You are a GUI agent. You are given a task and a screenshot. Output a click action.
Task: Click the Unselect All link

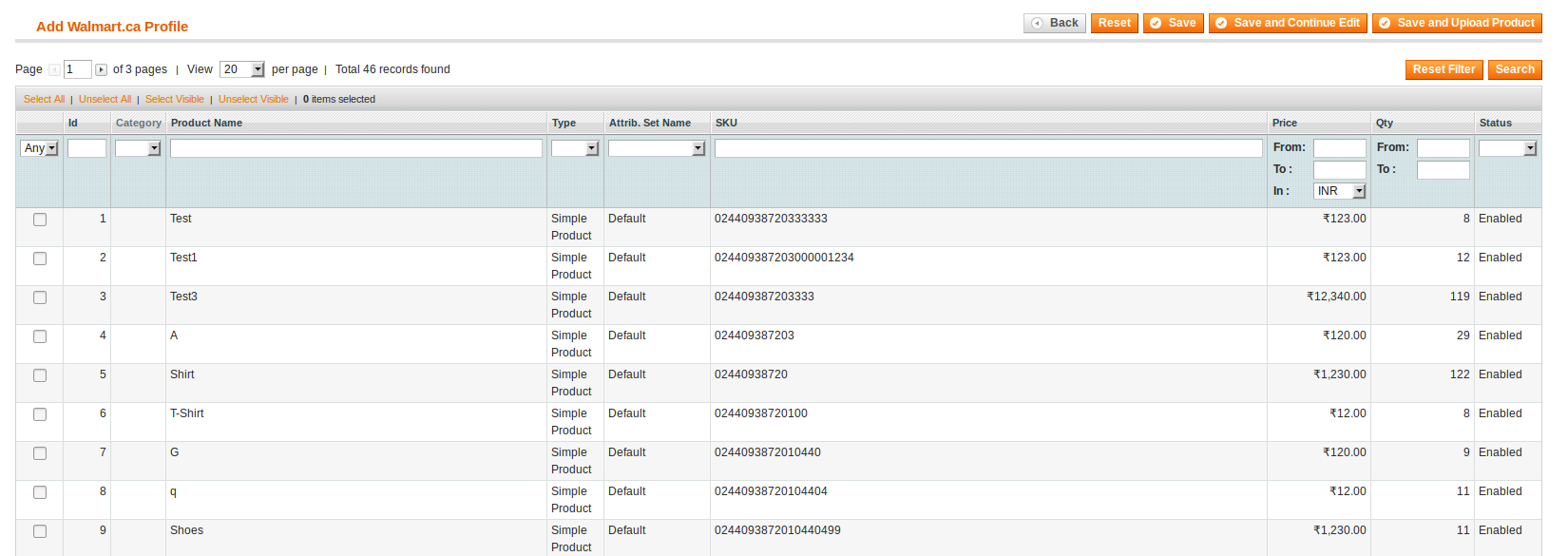pos(105,99)
